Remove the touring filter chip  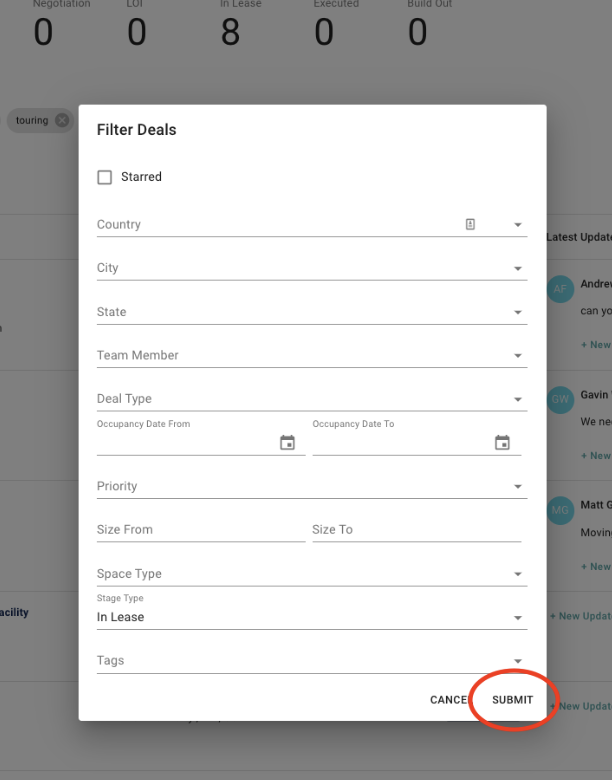(x=62, y=120)
